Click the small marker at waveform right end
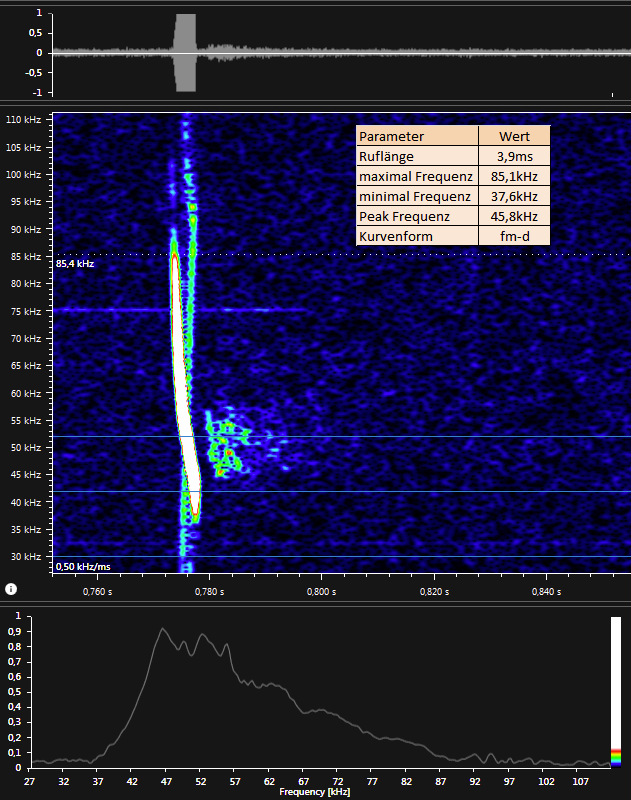Viewport: 631px width, 800px height. [x=611, y=94]
